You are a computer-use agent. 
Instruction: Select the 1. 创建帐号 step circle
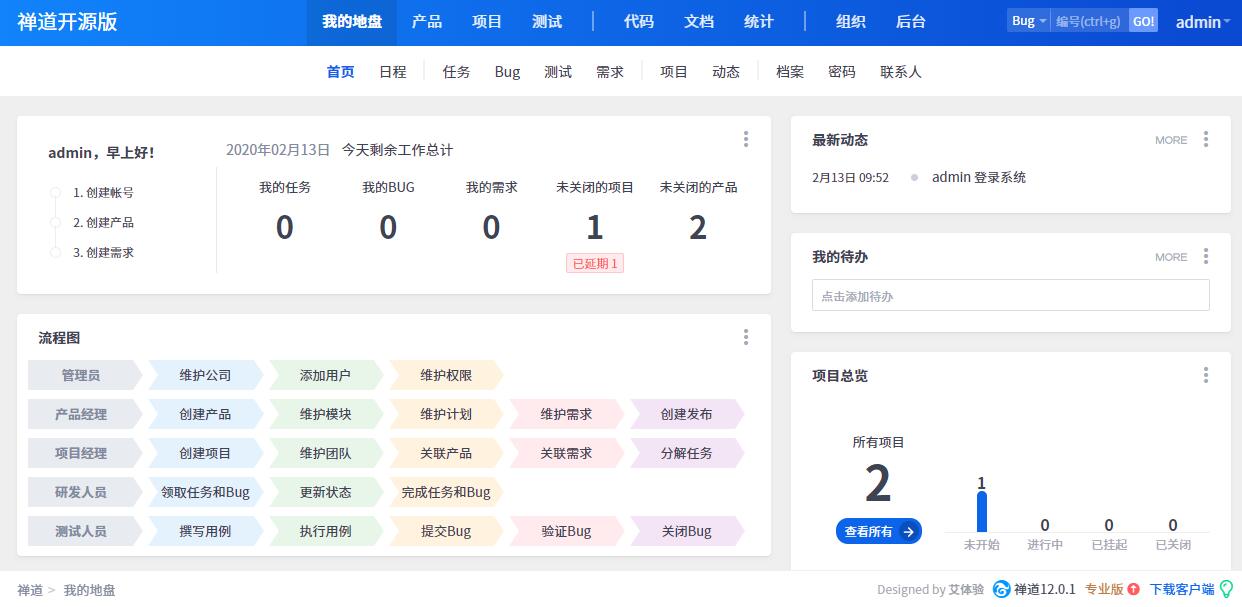pyautogui.click(x=56, y=192)
